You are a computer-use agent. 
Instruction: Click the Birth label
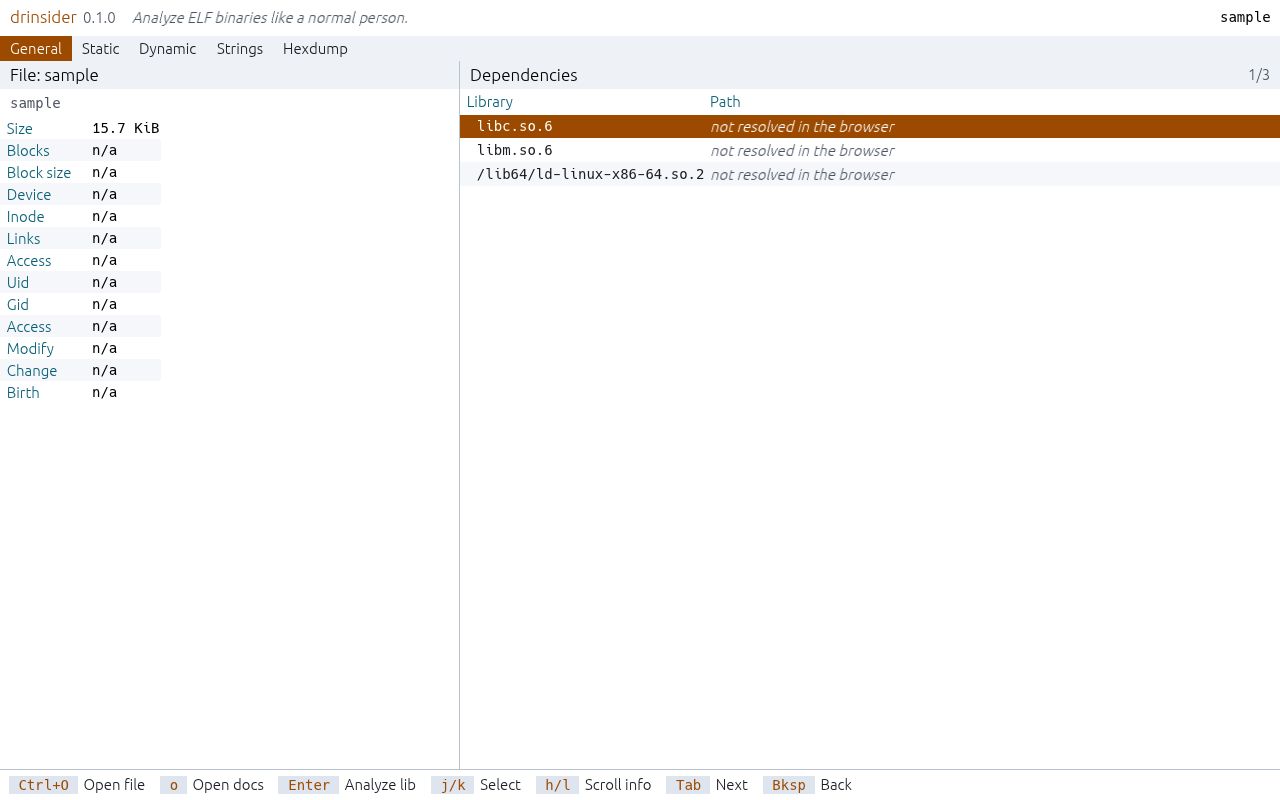click(23, 393)
